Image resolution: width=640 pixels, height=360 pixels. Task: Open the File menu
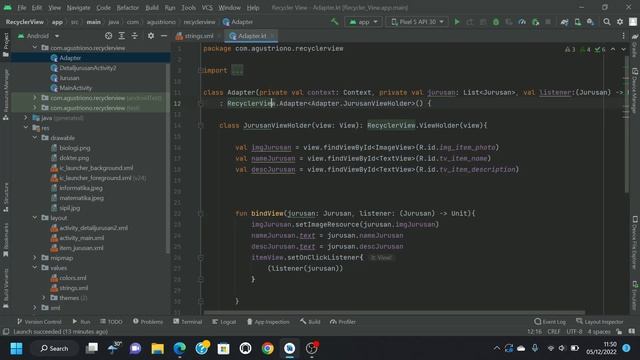click(22, 8)
